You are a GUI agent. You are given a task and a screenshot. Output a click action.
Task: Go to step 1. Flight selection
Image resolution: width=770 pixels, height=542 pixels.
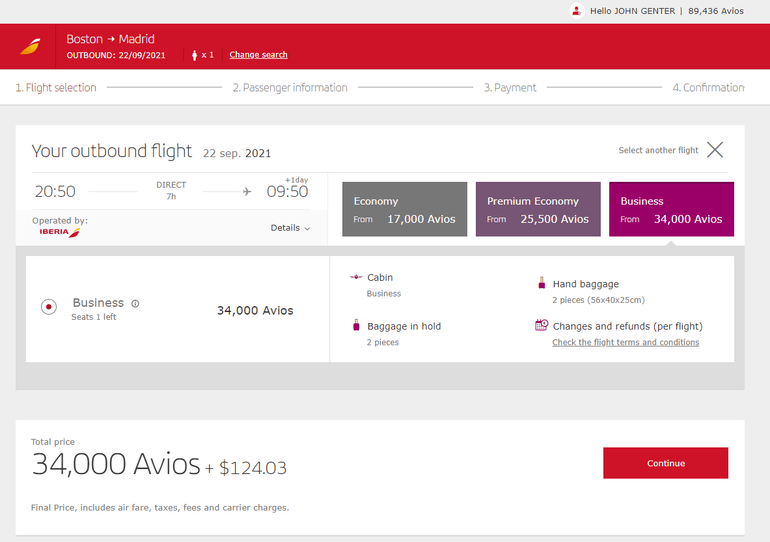56,88
